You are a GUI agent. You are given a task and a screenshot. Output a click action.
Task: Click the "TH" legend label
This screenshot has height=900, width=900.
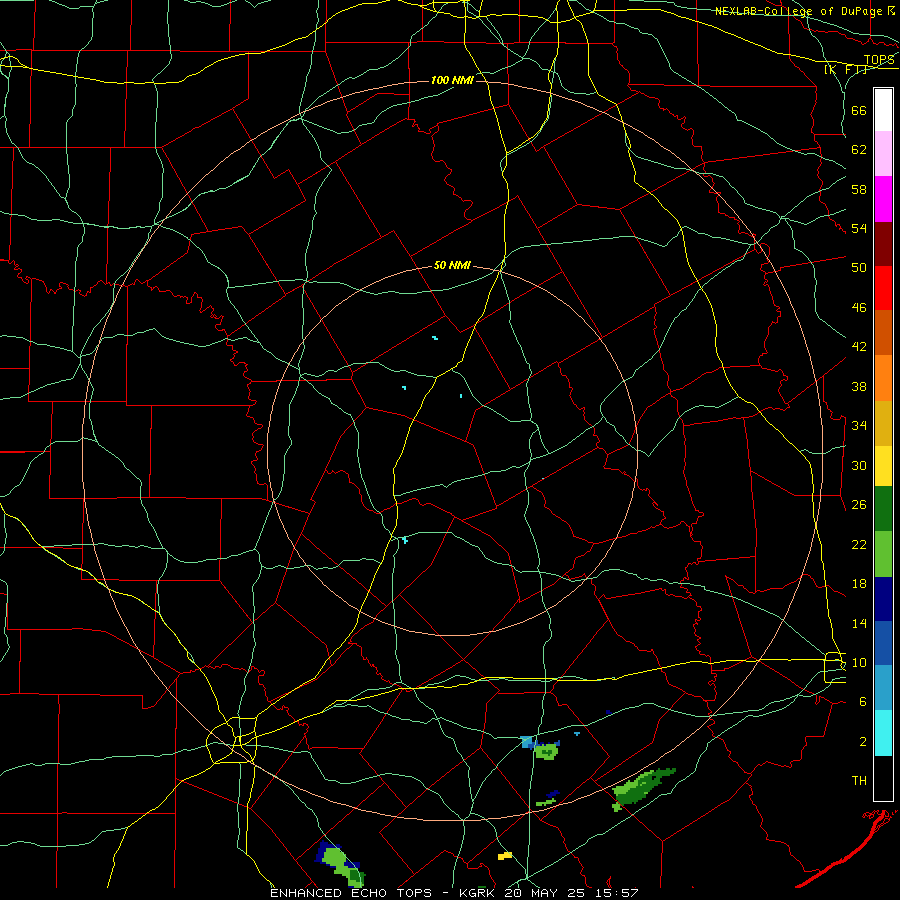pos(859,781)
